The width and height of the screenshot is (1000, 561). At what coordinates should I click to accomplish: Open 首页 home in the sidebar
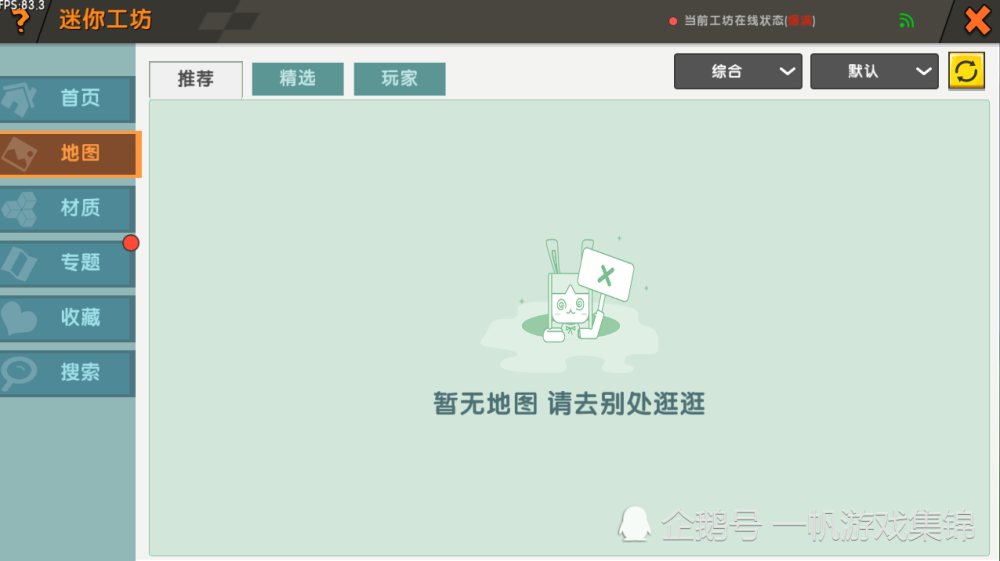pyautogui.click(x=68, y=99)
